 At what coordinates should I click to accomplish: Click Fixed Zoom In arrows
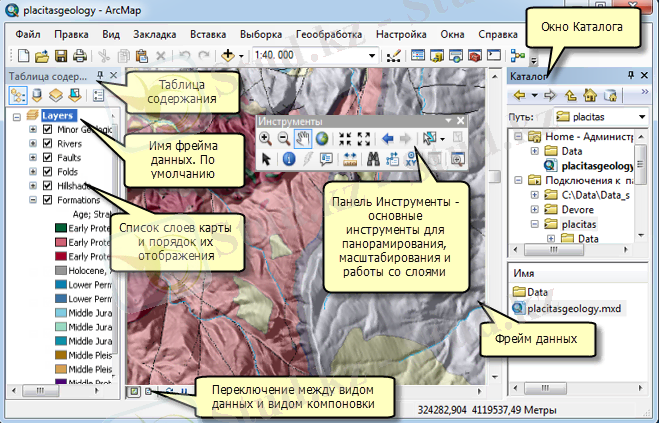(345, 138)
